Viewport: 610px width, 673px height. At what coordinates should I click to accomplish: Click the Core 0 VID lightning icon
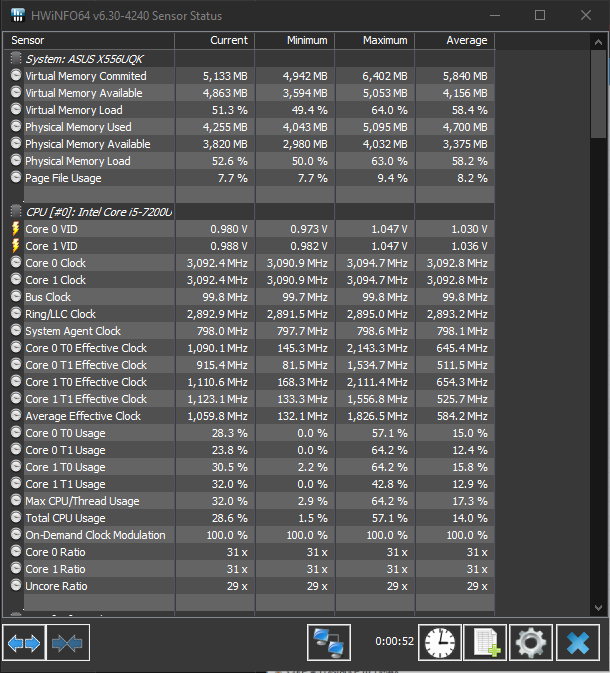point(16,229)
